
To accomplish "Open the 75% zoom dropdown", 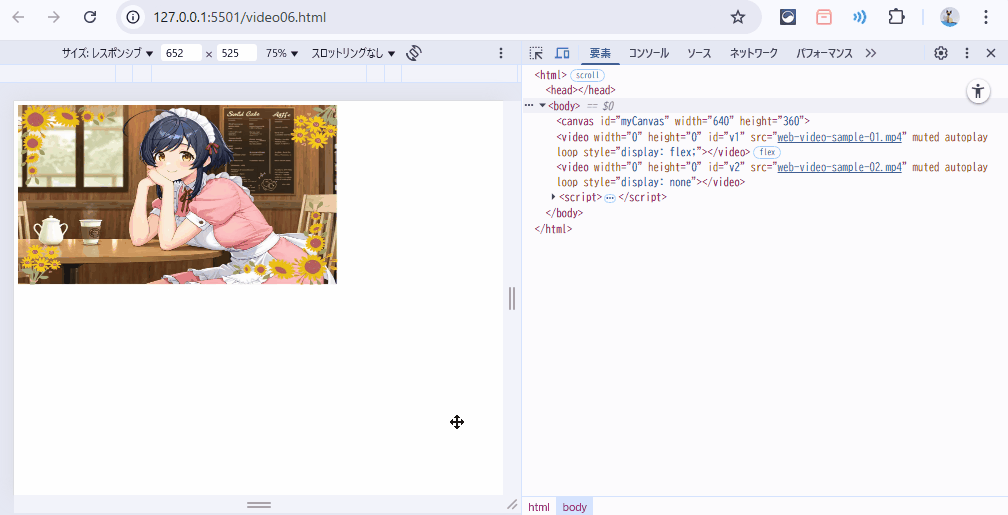I will tap(282, 53).
